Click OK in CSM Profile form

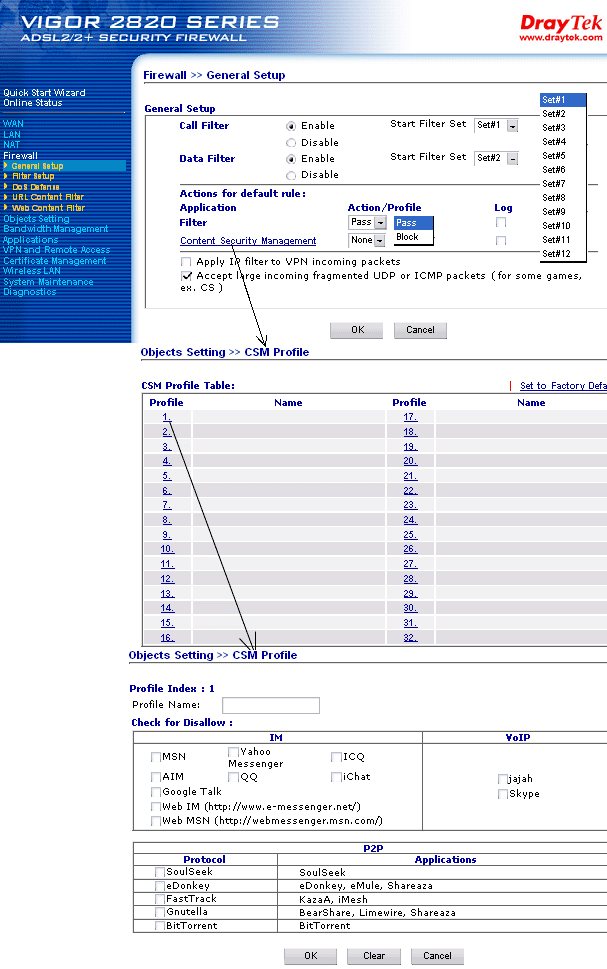coord(310,956)
